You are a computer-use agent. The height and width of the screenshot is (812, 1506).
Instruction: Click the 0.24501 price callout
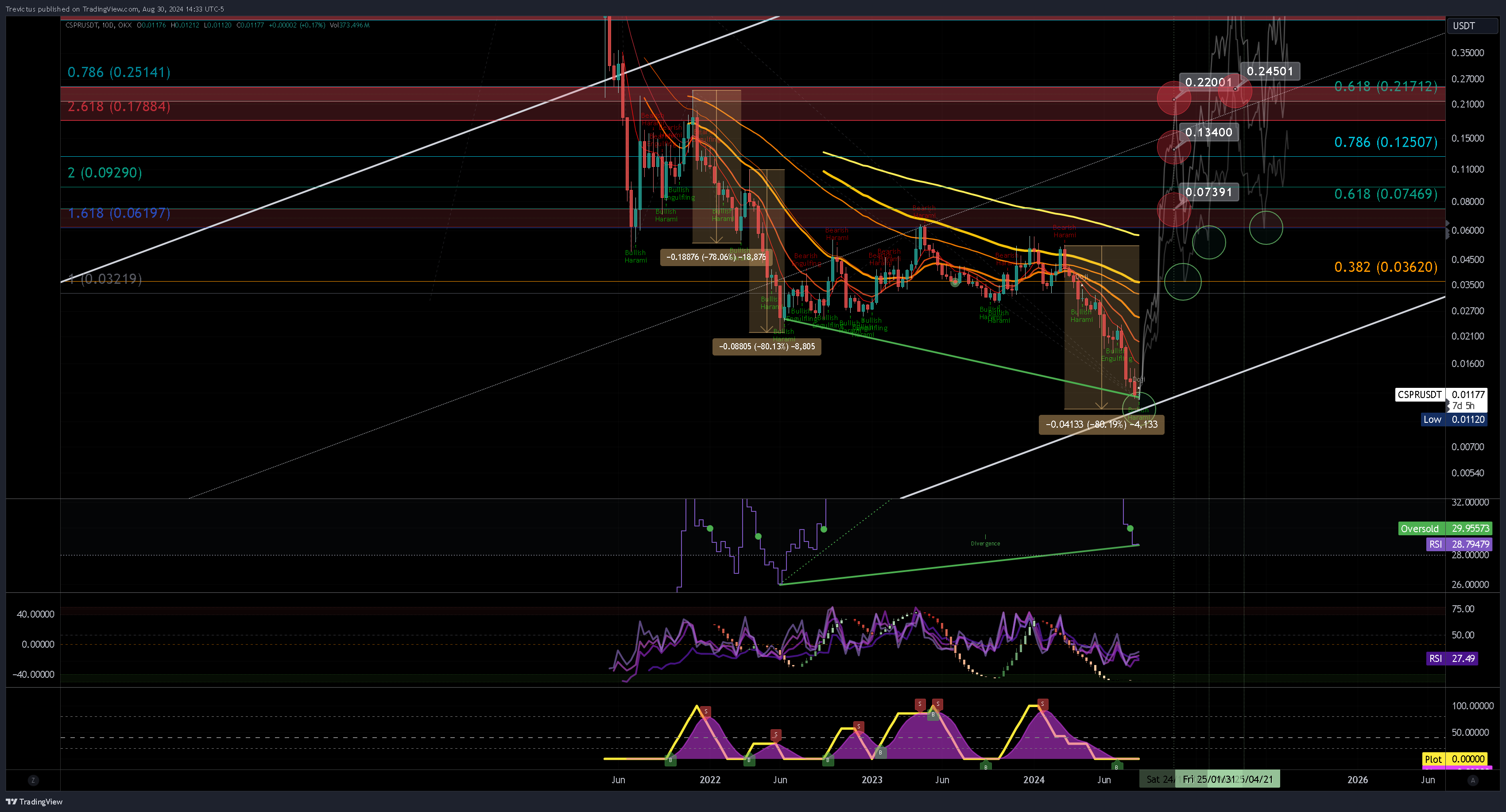coord(1270,71)
